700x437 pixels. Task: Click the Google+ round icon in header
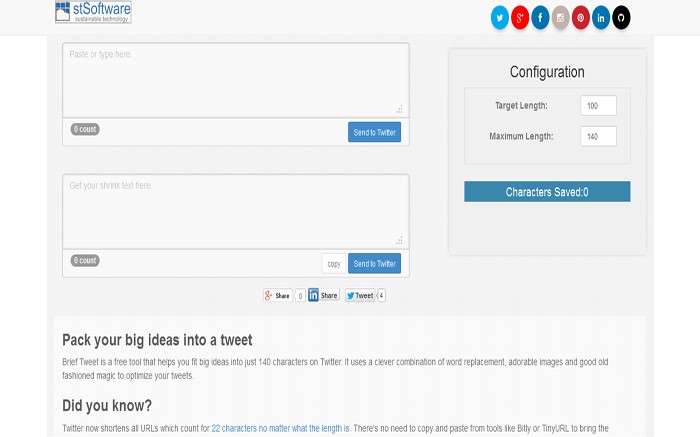[520, 17]
